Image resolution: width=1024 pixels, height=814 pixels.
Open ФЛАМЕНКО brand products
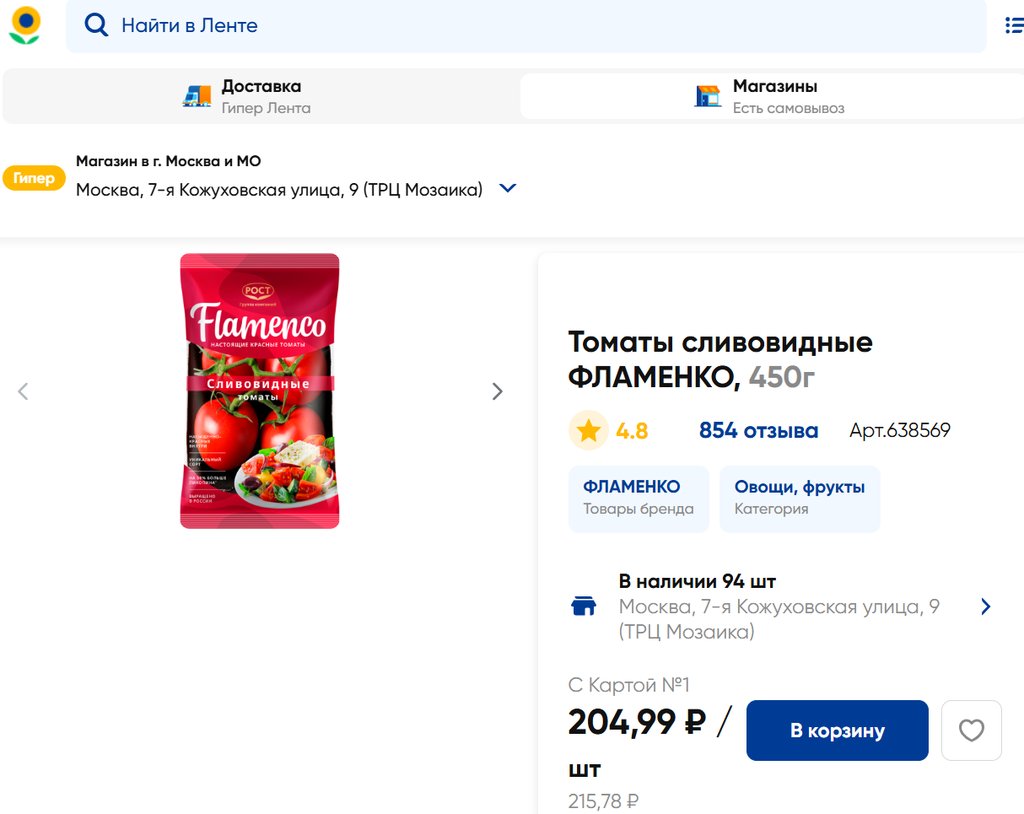(x=638, y=497)
